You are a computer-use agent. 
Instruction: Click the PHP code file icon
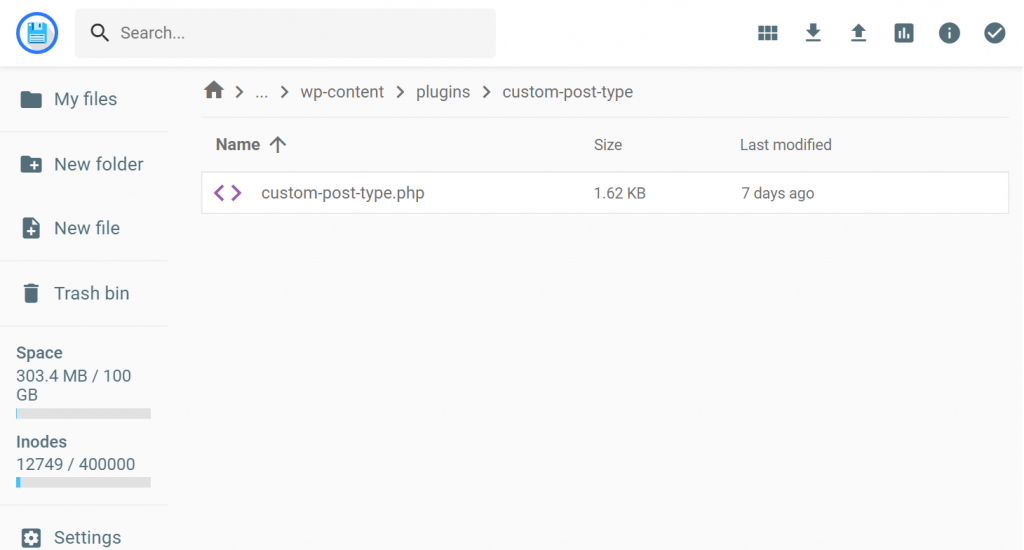coord(228,193)
